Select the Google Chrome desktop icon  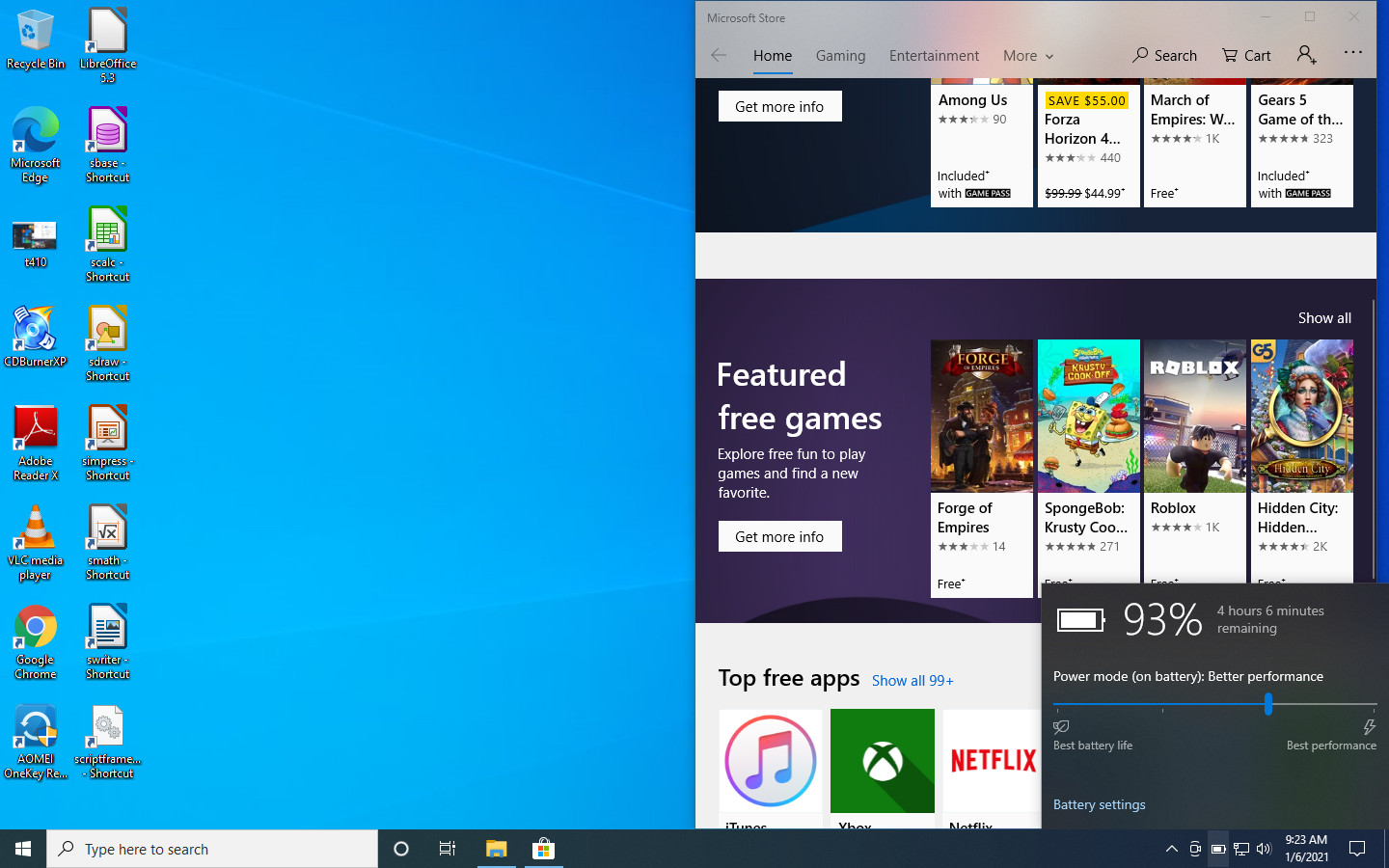click(36, 642)
